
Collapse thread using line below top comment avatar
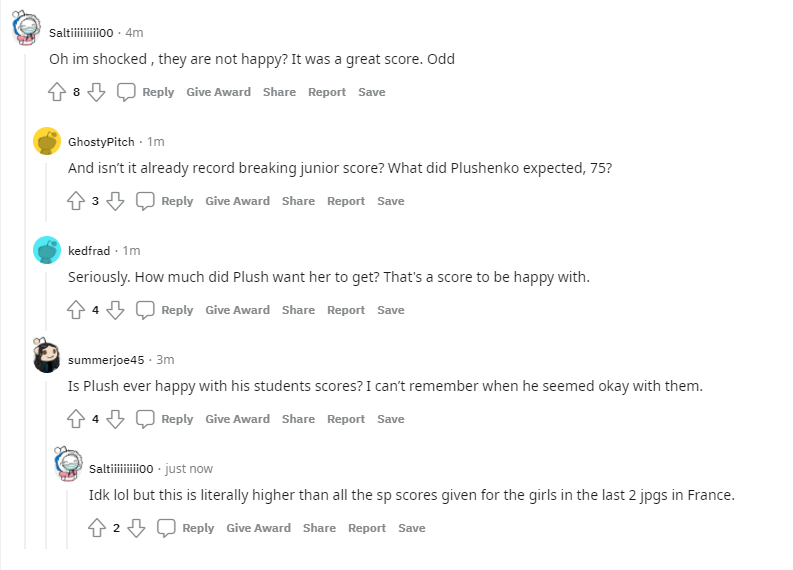point(27,300)
